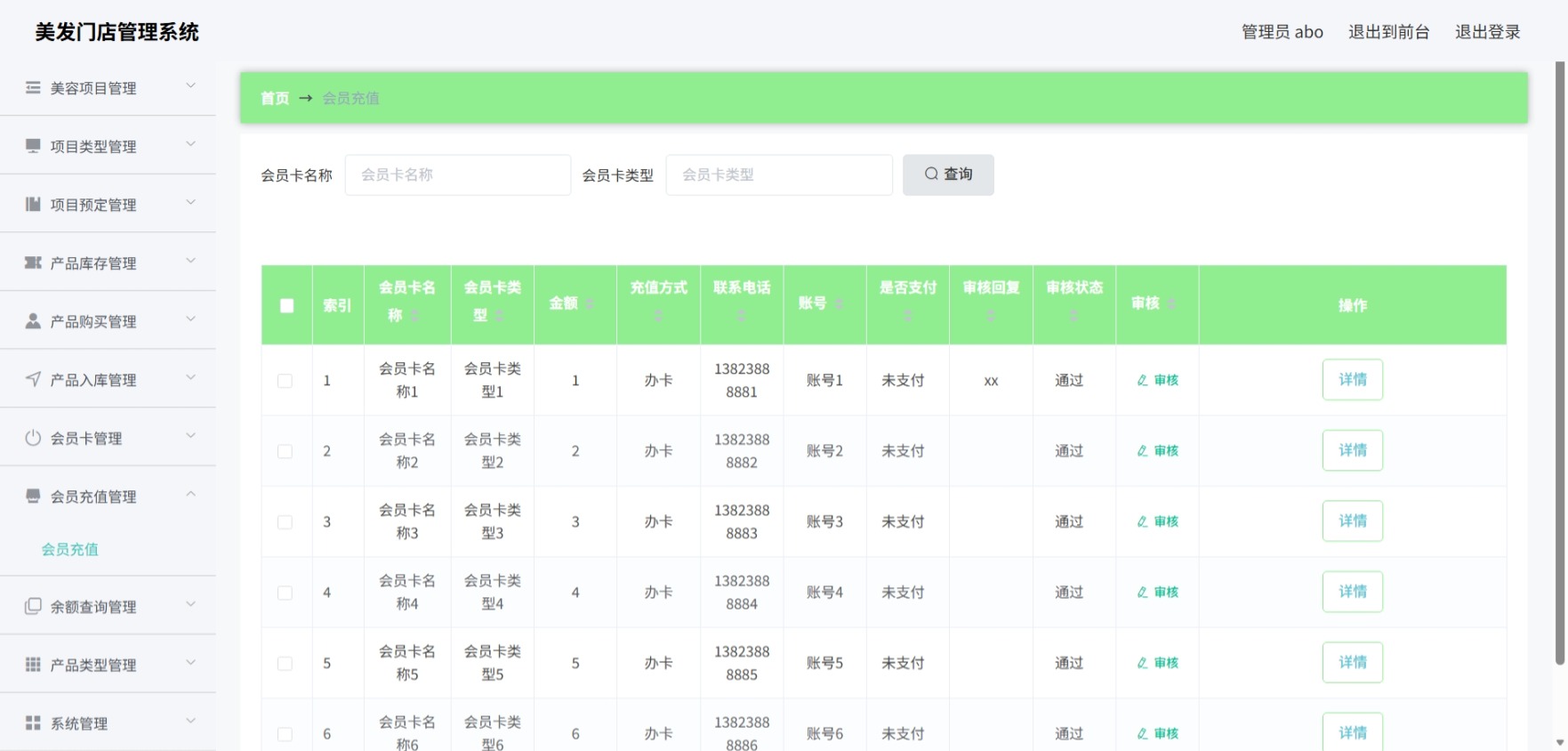1568x751 pixels.
Task: Open 产品类型管理 menu label
Action: (x=93, y=665)
